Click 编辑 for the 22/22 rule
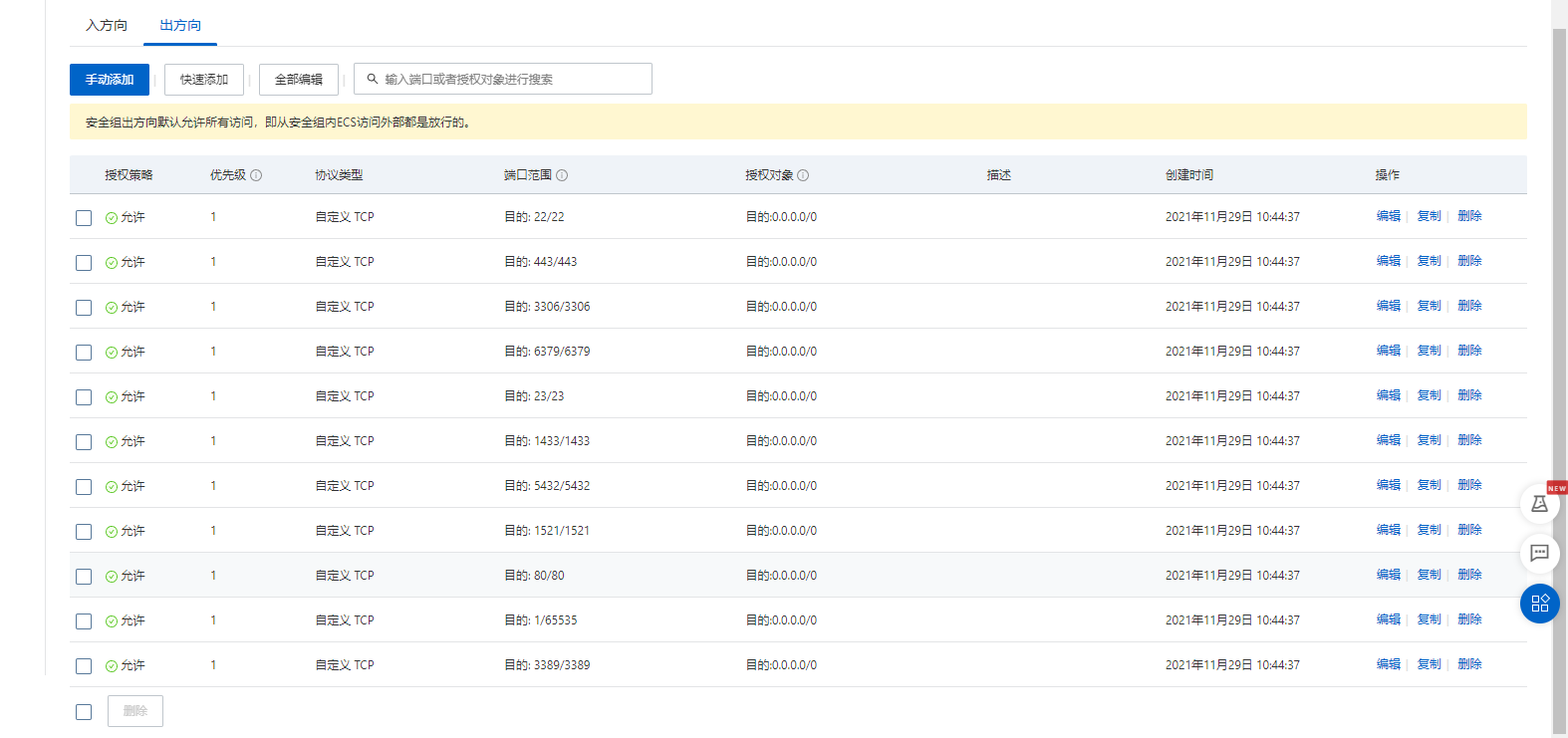 (1389, 216)
